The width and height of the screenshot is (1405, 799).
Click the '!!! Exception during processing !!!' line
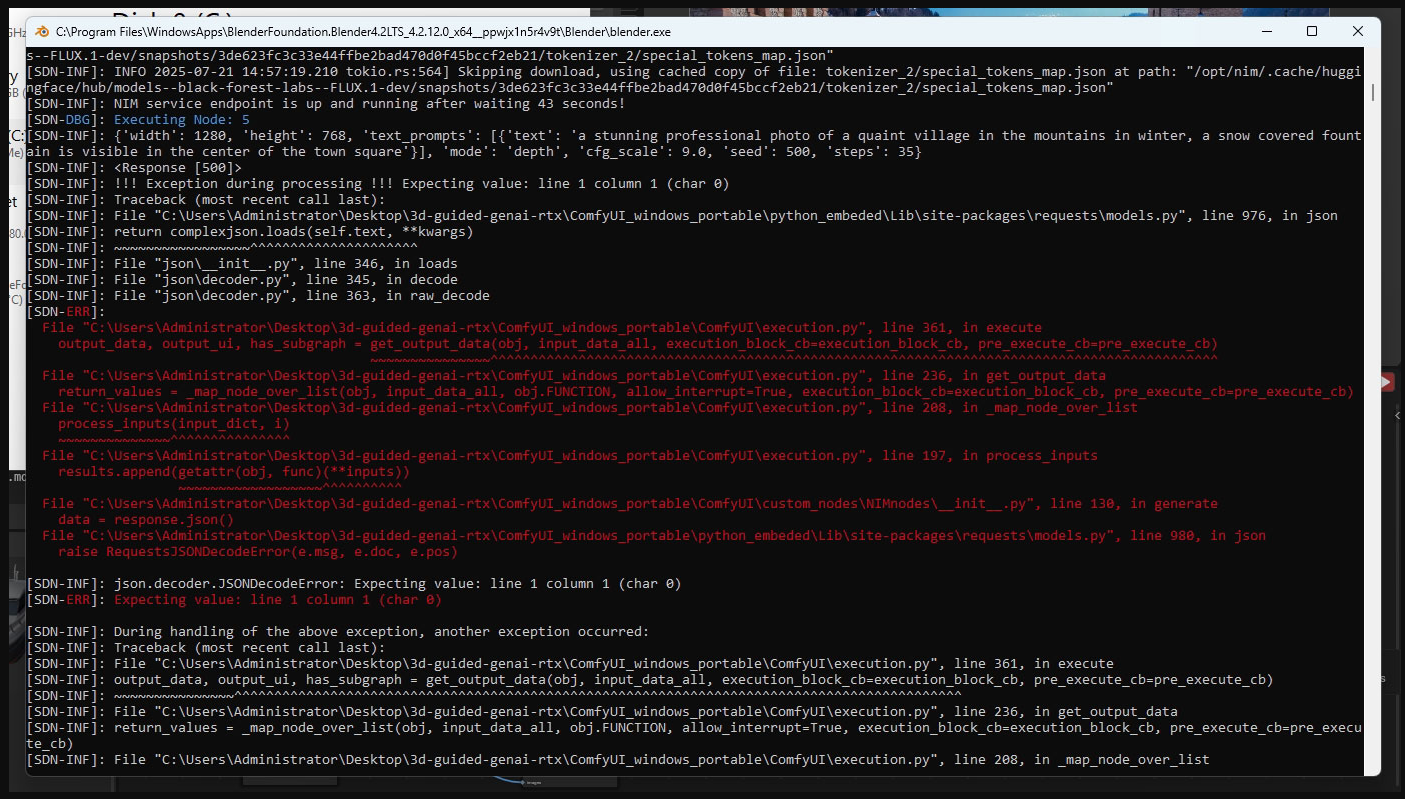378,184
